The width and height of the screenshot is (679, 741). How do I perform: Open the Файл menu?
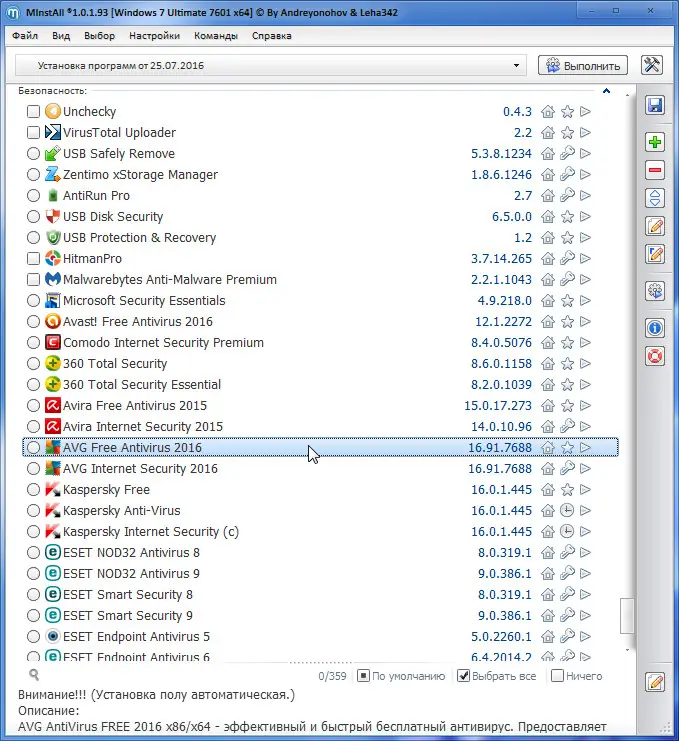[x=25, y=36]
